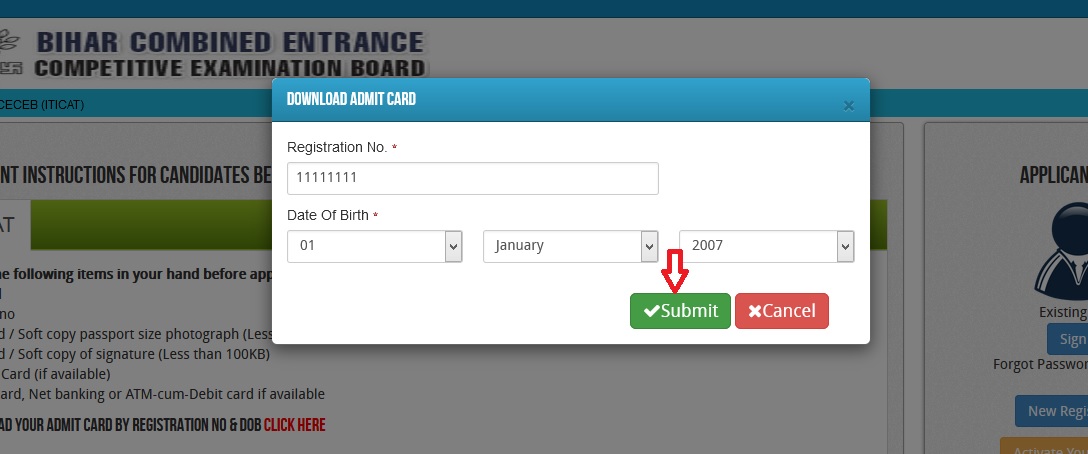
Task: Click the arrow of the day selector
Action: coord(454,246)
